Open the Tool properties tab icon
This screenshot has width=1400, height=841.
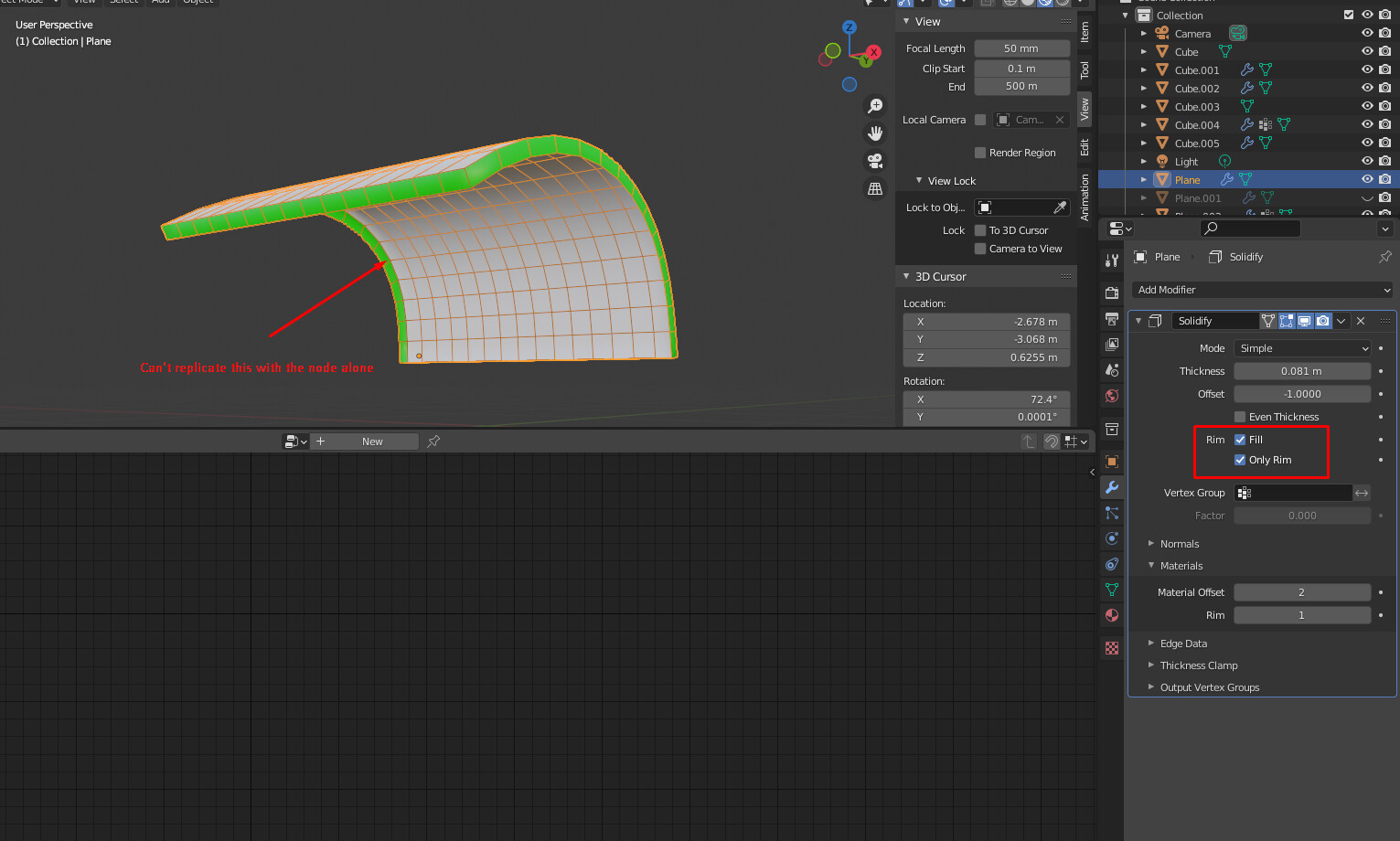tap(1112, 261)
